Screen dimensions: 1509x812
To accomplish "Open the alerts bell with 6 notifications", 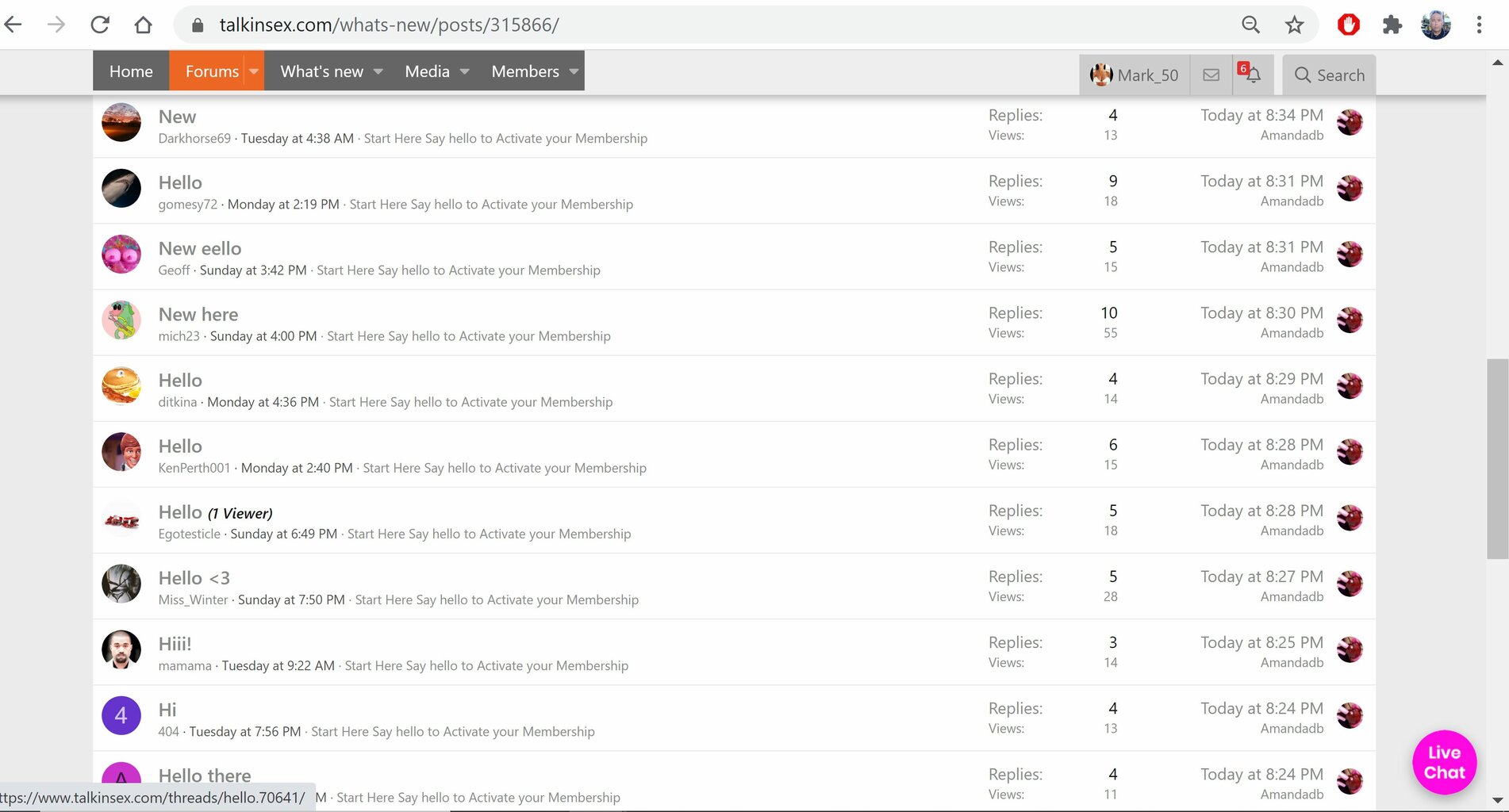I will [1252, 75].
